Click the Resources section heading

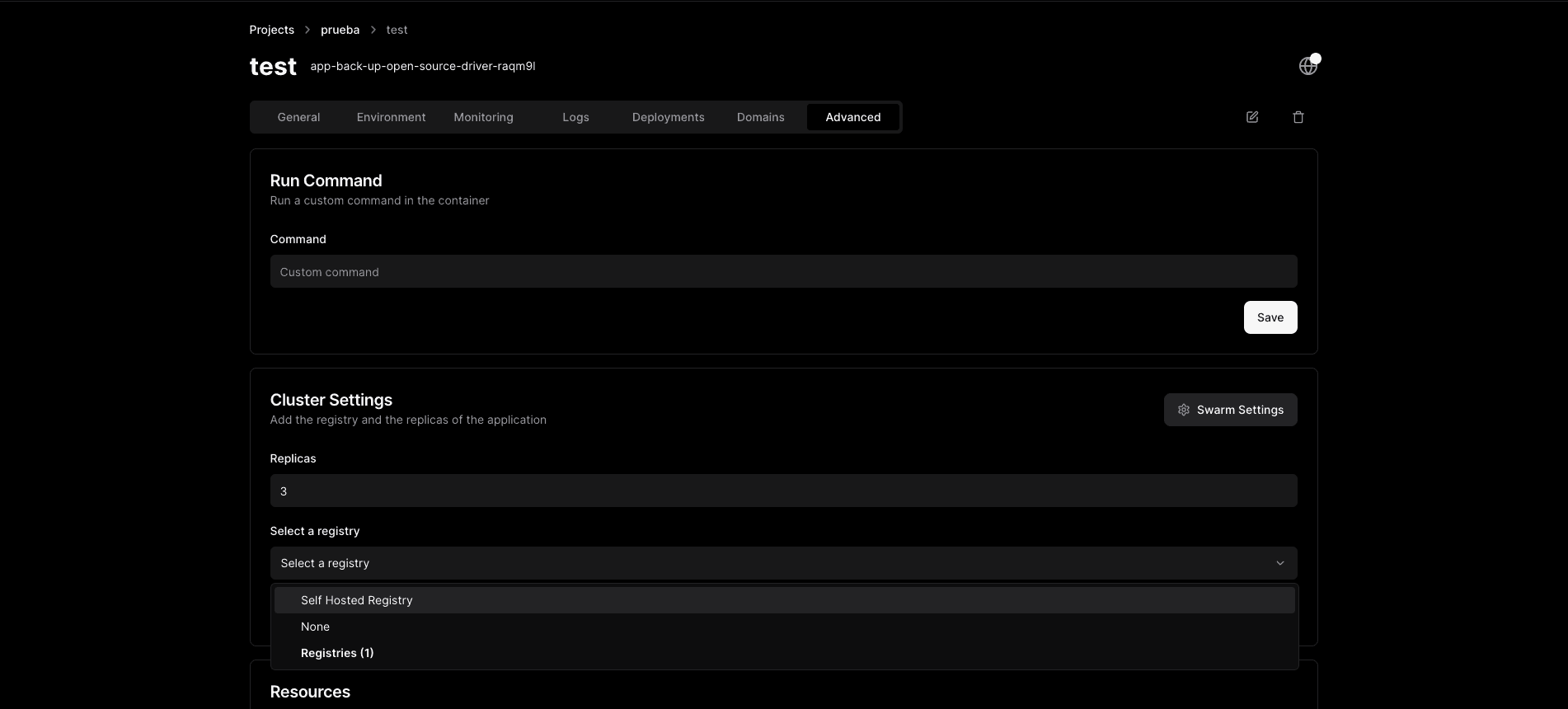(310, 692)
